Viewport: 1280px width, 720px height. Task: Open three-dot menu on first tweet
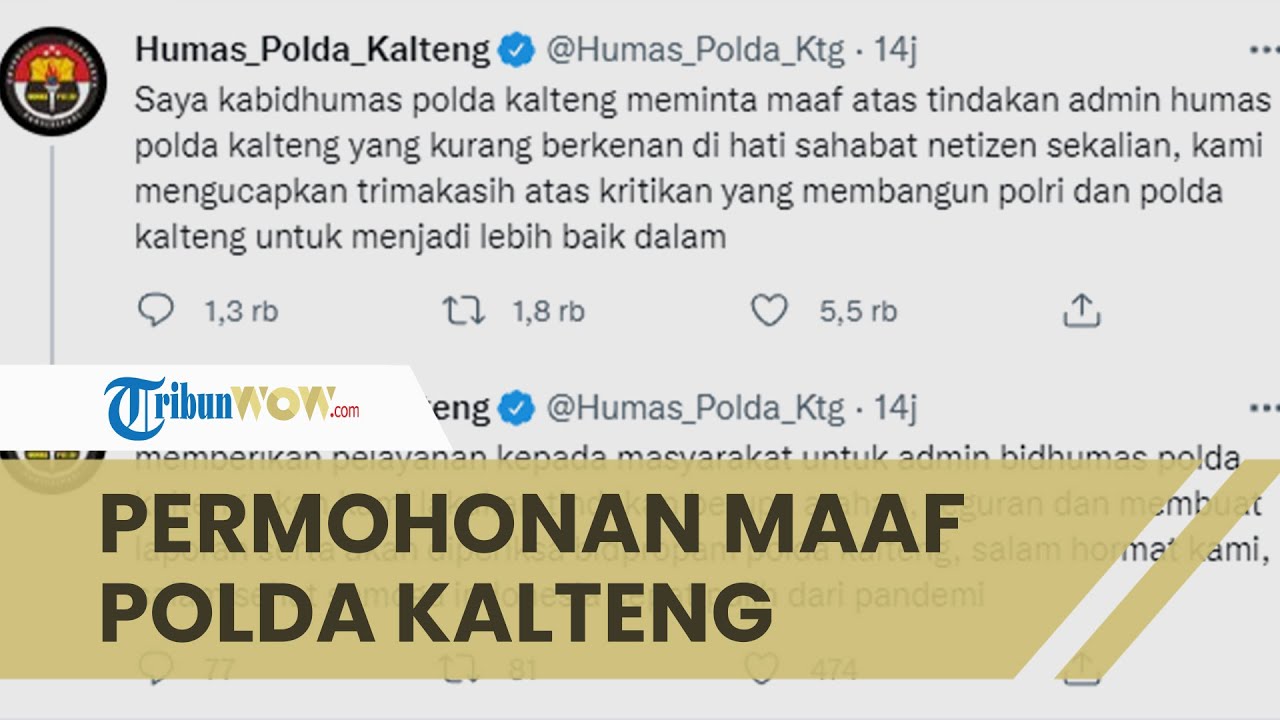(1264, 48)
